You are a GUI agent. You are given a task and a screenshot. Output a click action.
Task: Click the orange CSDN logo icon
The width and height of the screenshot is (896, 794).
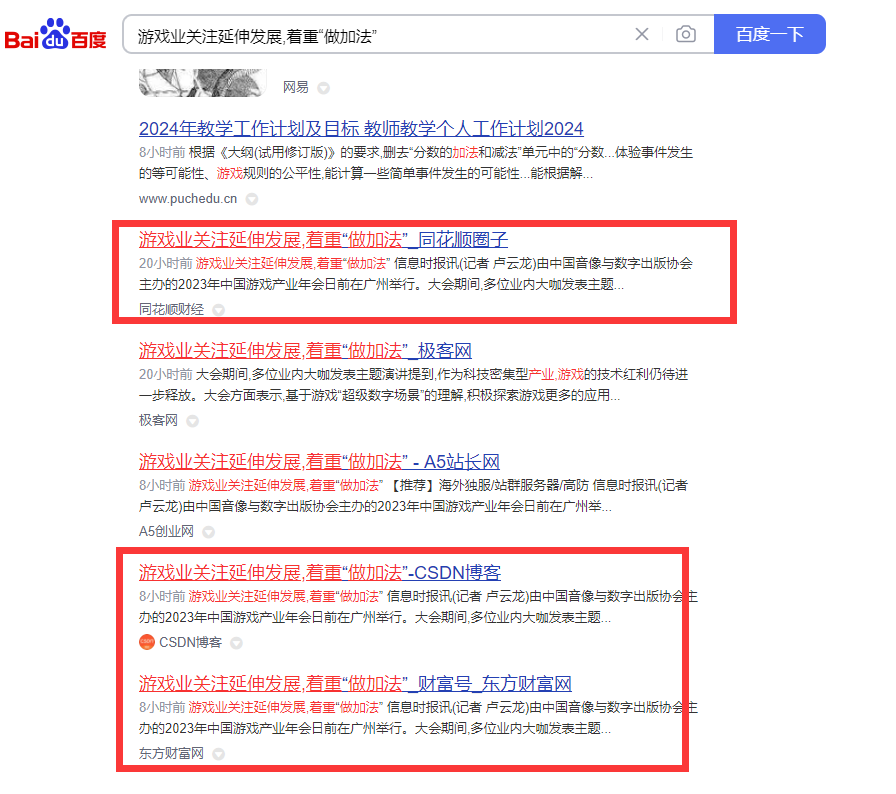[147, 642]
